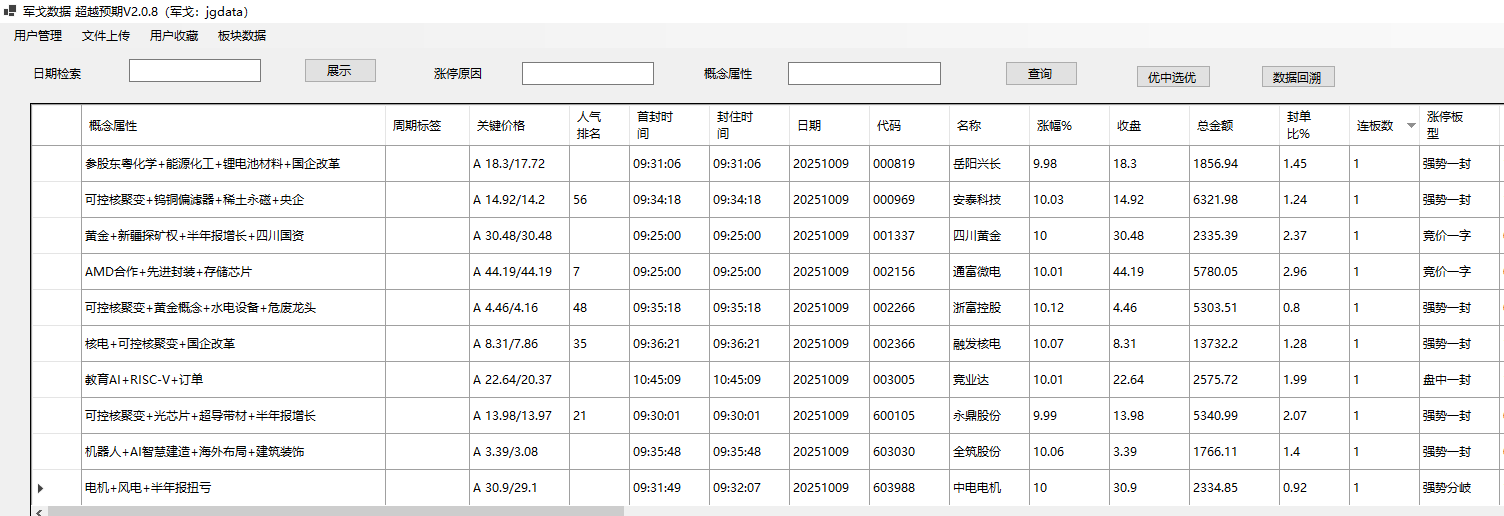
Task: Select cell 可控核聚变+光芯片+超导带材+半年报增长
Action: tap(234, 416)
